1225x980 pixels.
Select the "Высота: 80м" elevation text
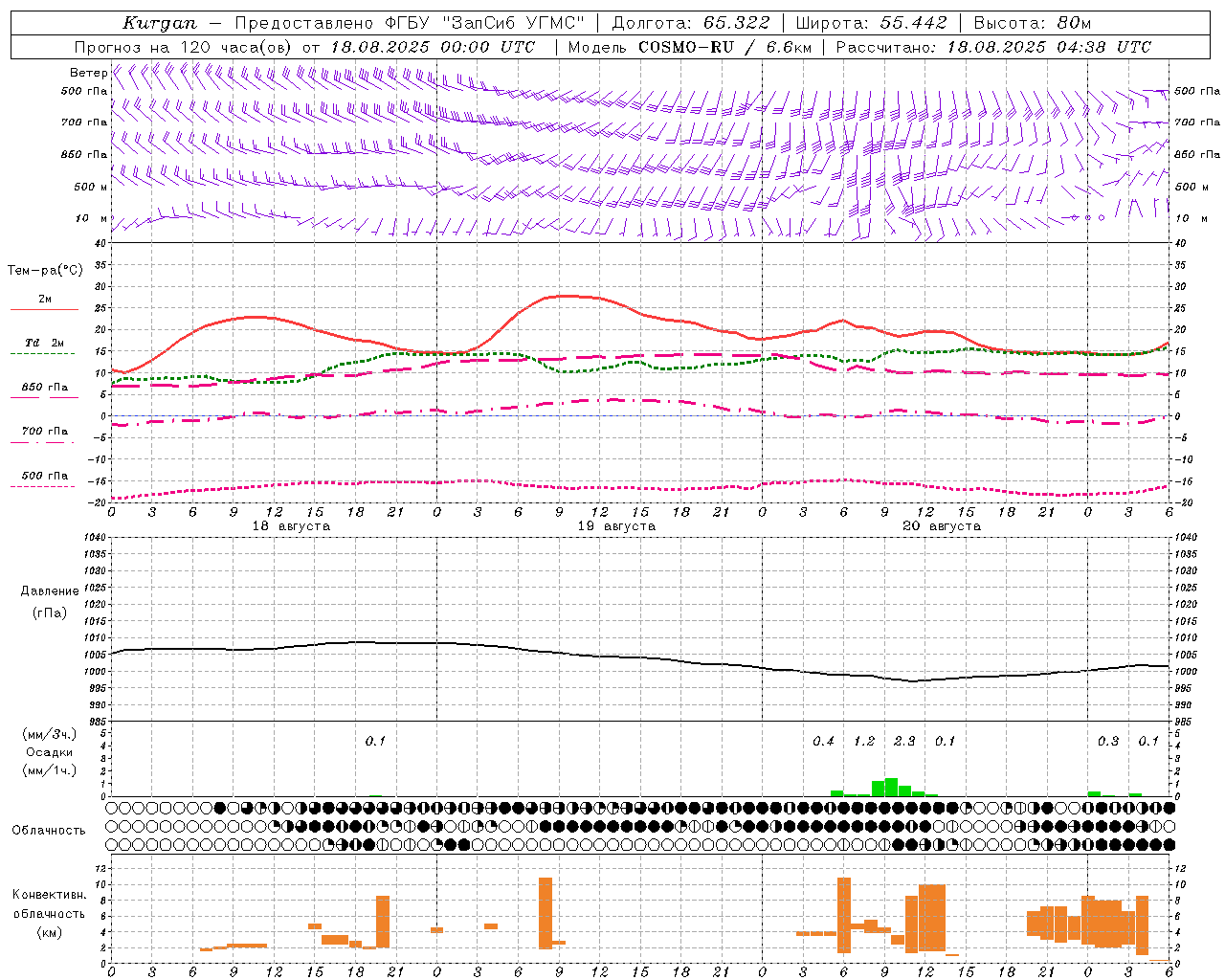tap(1032, 23)
